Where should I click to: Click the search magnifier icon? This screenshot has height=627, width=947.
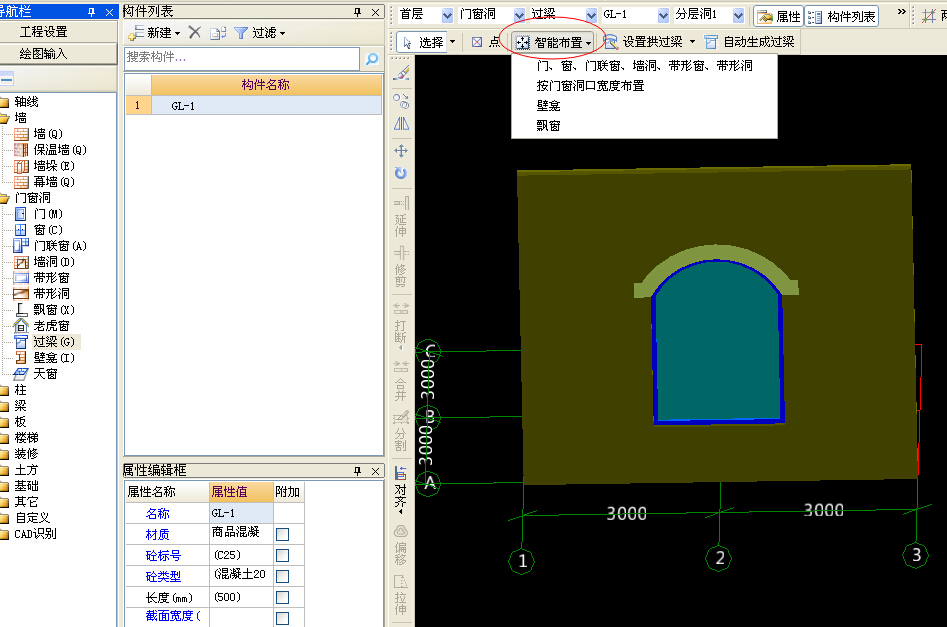click(x=372, y=59)
